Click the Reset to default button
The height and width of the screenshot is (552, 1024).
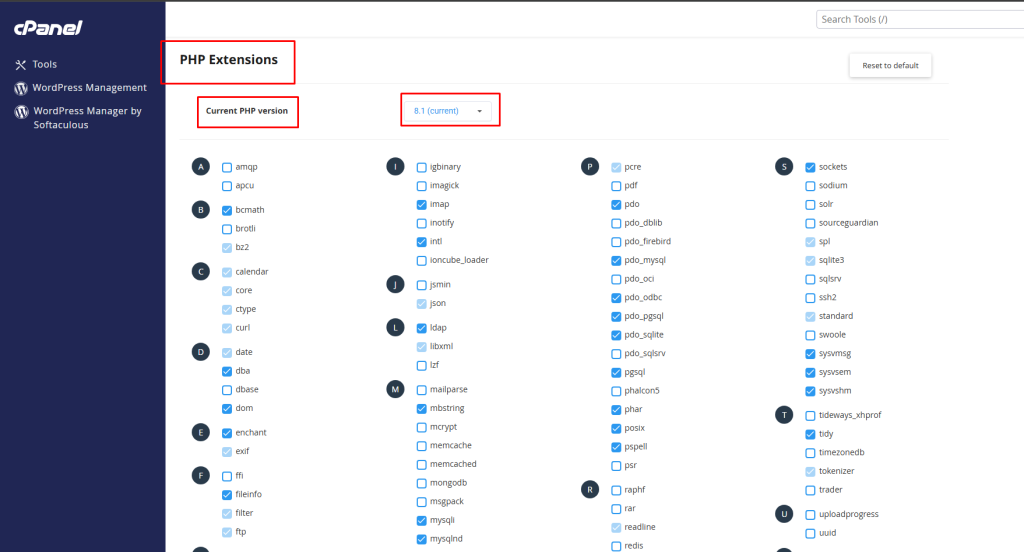[890, 65]
